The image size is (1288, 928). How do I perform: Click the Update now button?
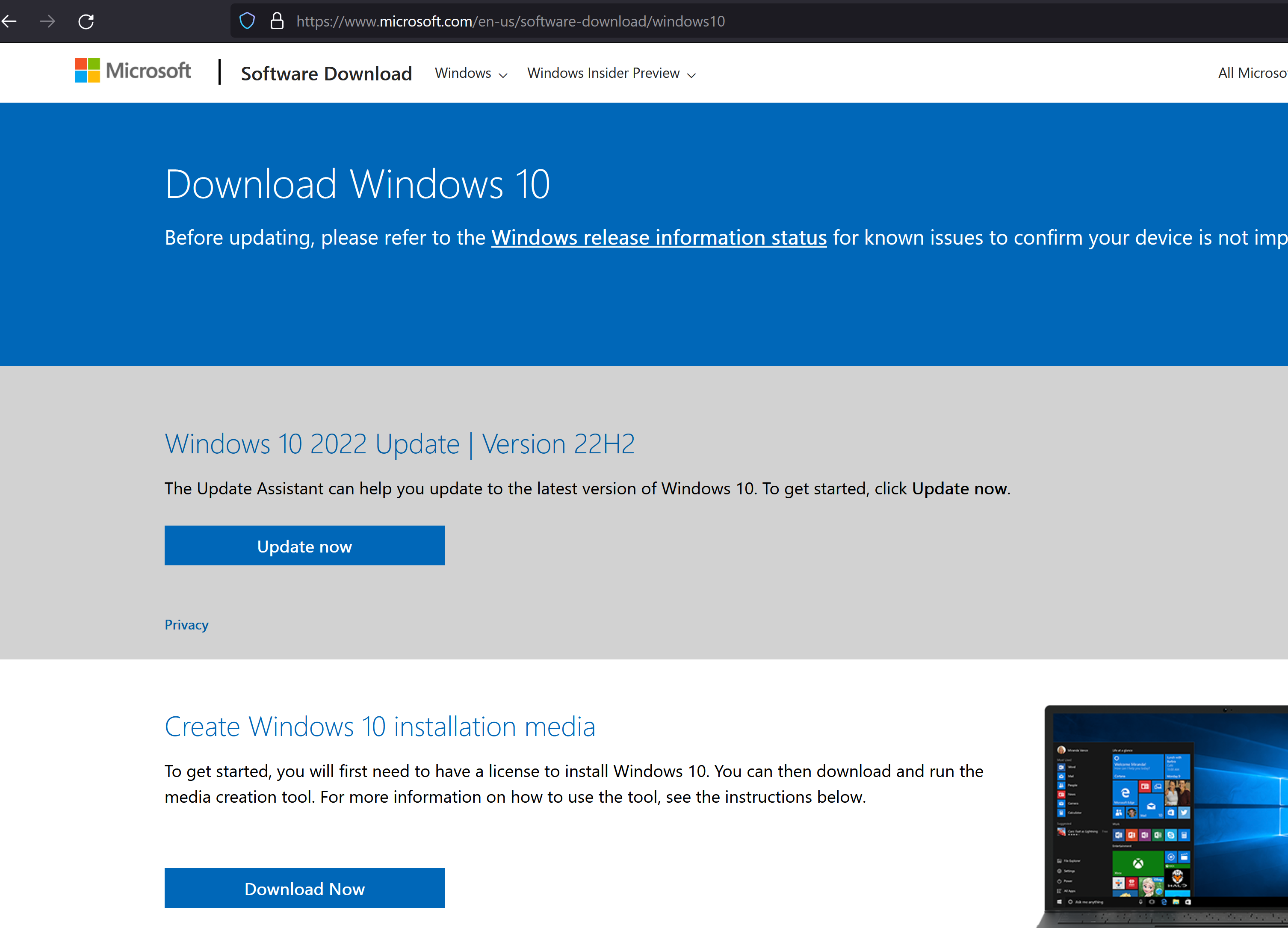pyautogui.click(x=304, y=545)
